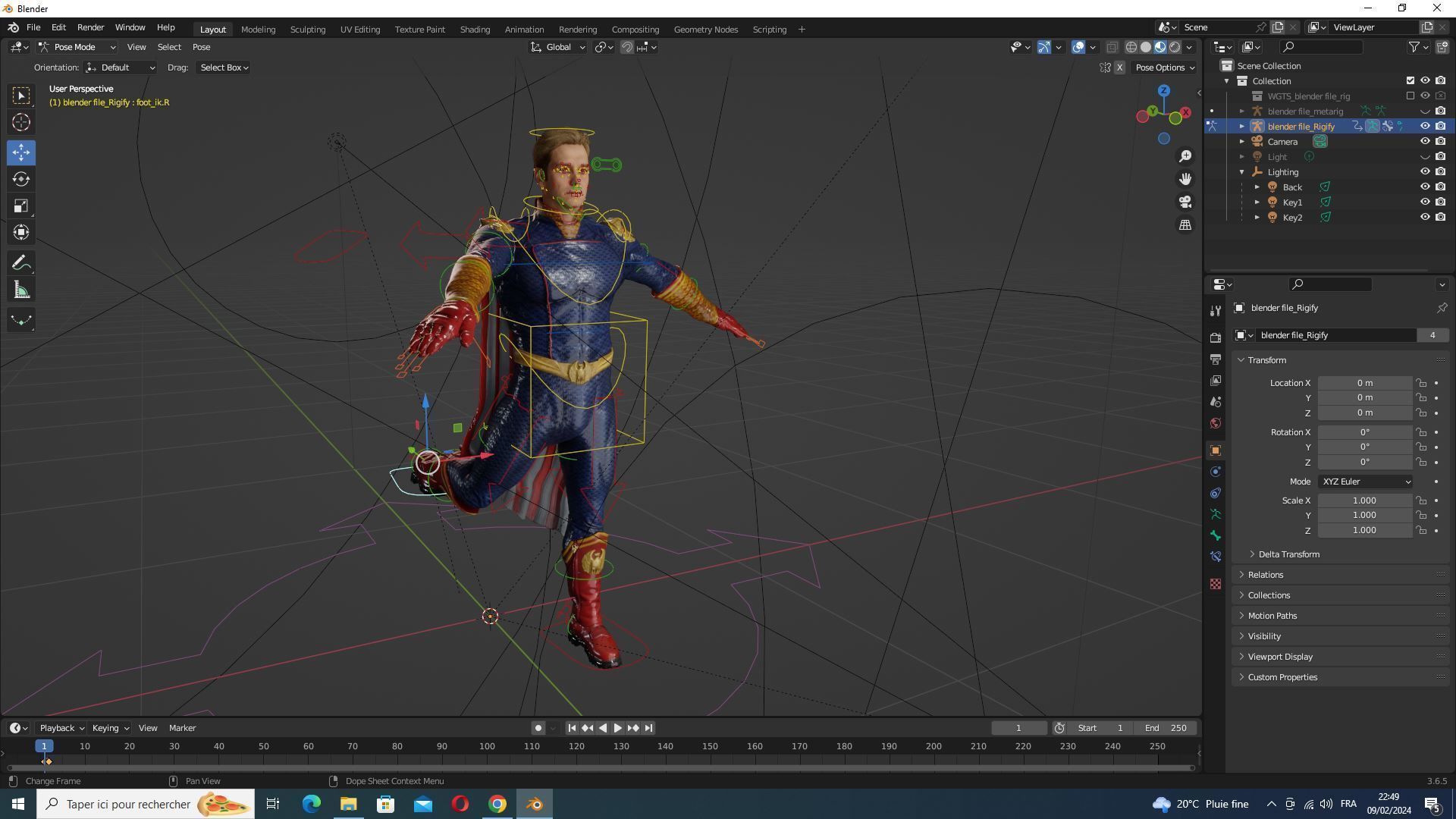
Task: Open Google Chrome from taskbar
Action: [x=497, y=804]
